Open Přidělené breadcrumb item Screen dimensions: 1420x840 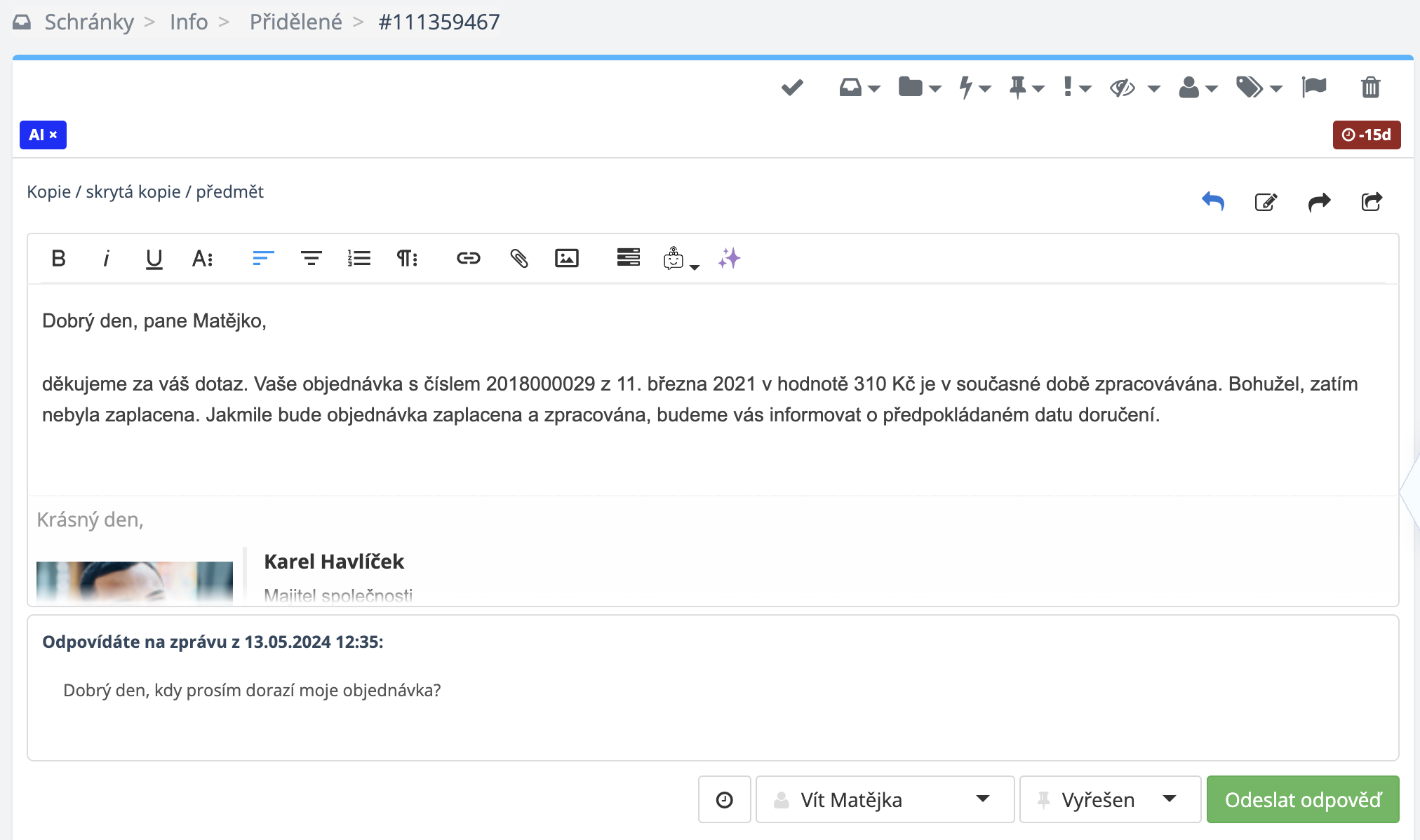pyautogui.click(x=295, y=22)
